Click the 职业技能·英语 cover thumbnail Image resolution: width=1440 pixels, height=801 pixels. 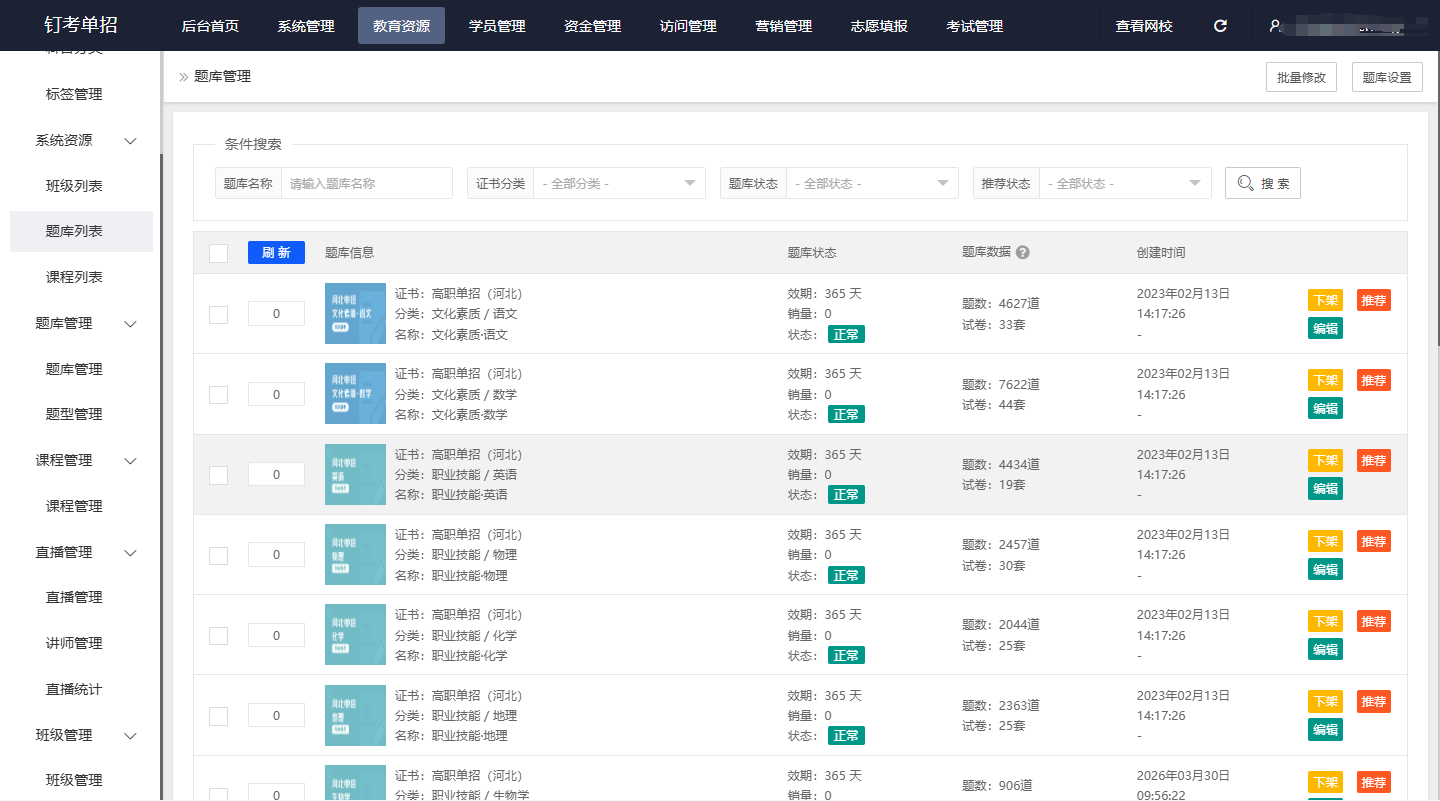[355, 474]
